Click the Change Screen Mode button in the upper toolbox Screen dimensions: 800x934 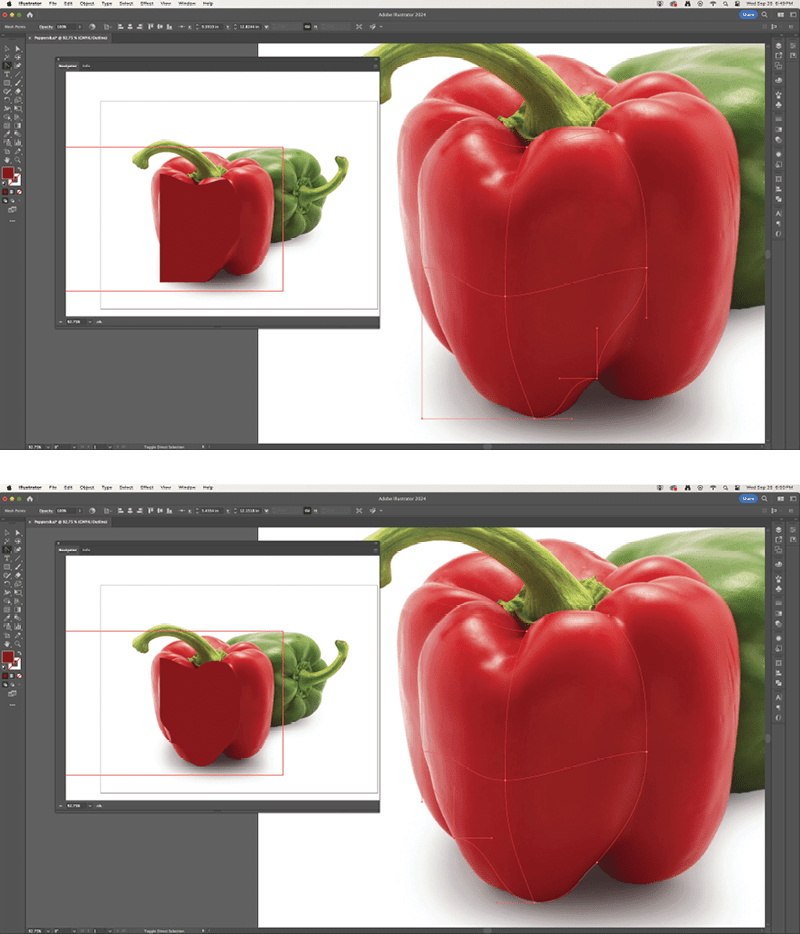[x=12, y=210]
